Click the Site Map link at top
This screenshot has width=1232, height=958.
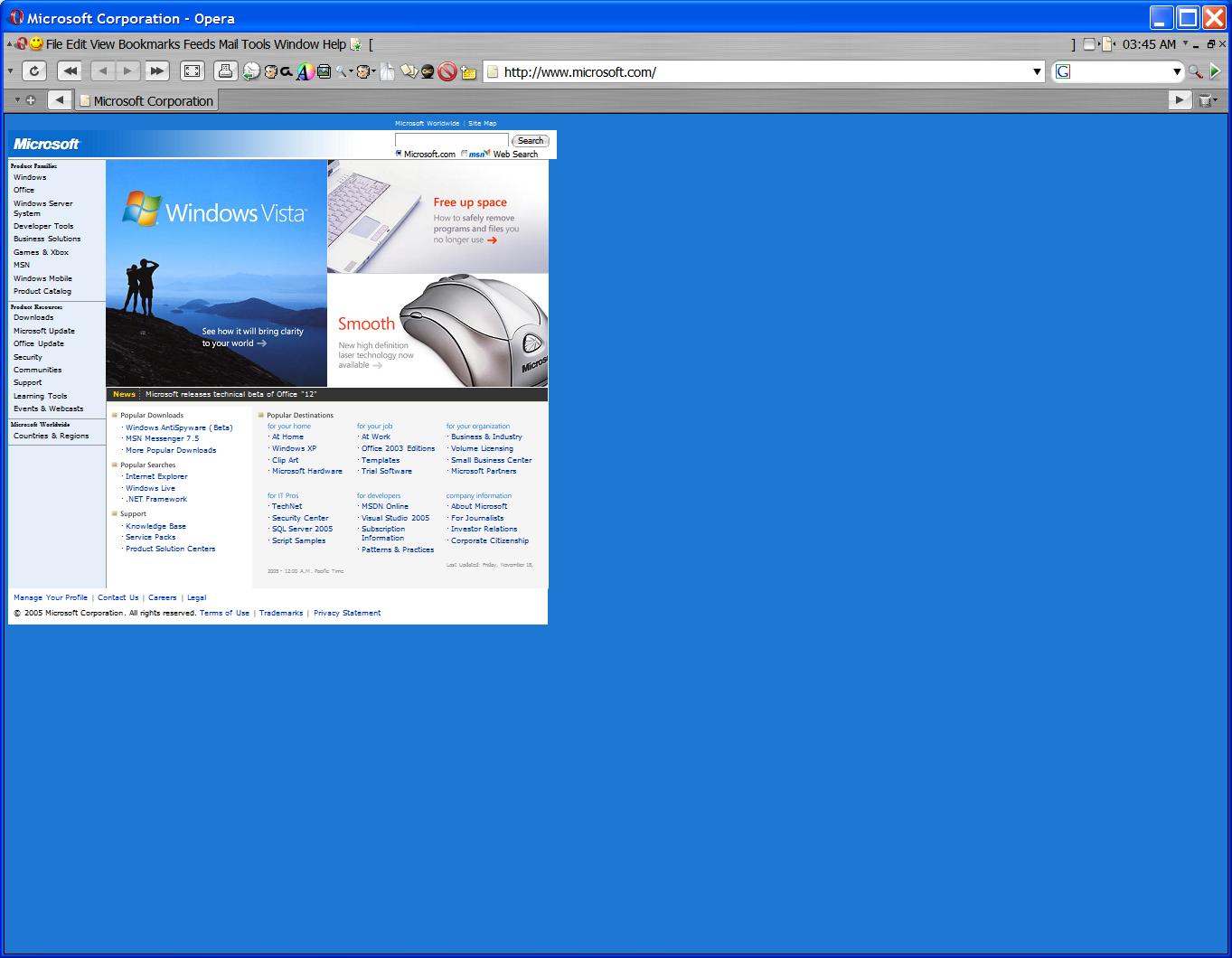point(482,123)
